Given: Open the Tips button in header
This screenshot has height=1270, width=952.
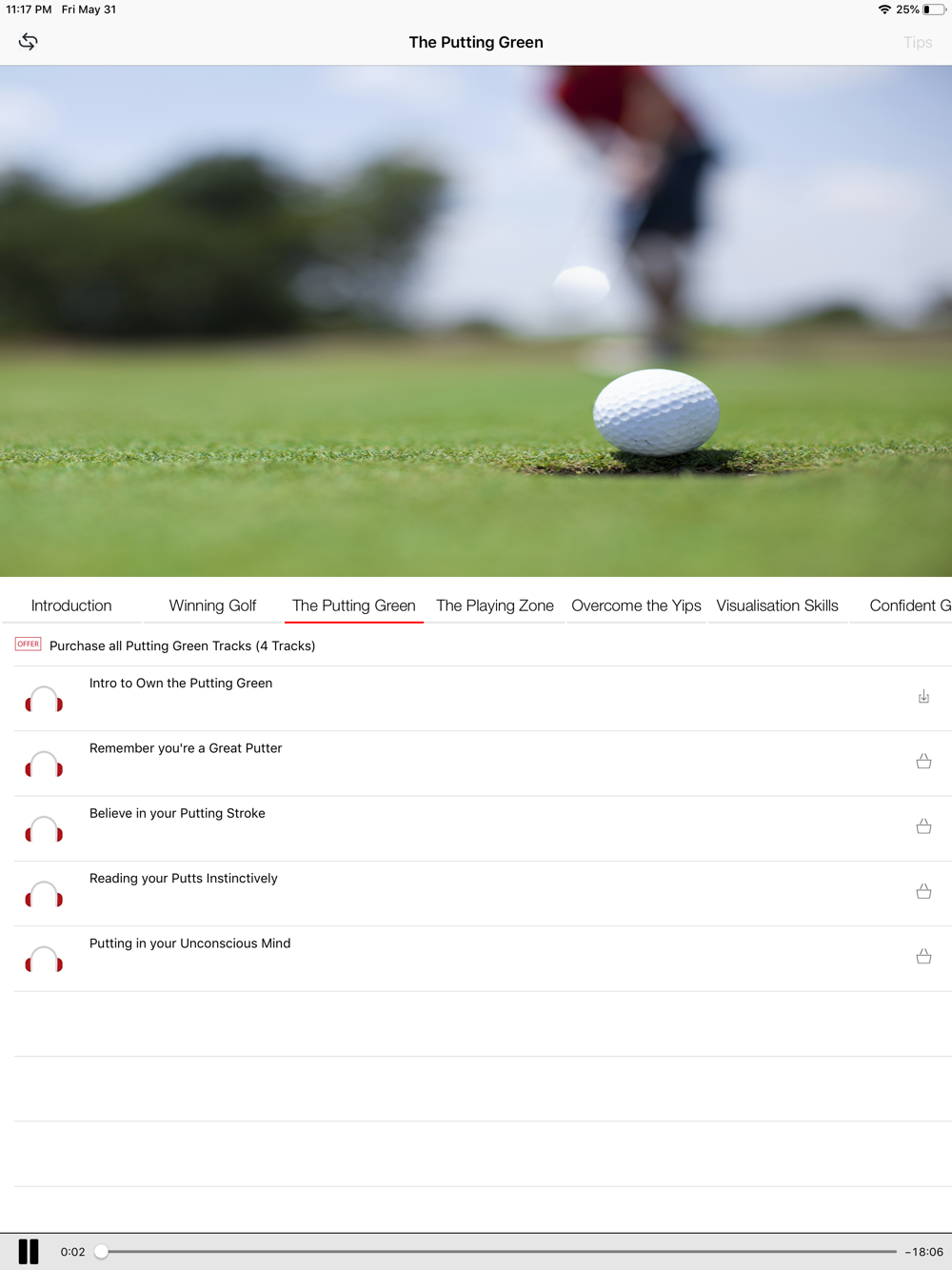Looking at the screenshot, I should tap(918, 42).
